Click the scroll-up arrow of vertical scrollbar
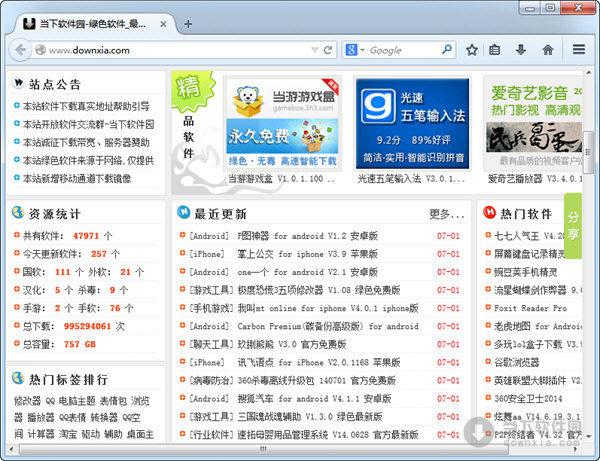 pos(589,72)
